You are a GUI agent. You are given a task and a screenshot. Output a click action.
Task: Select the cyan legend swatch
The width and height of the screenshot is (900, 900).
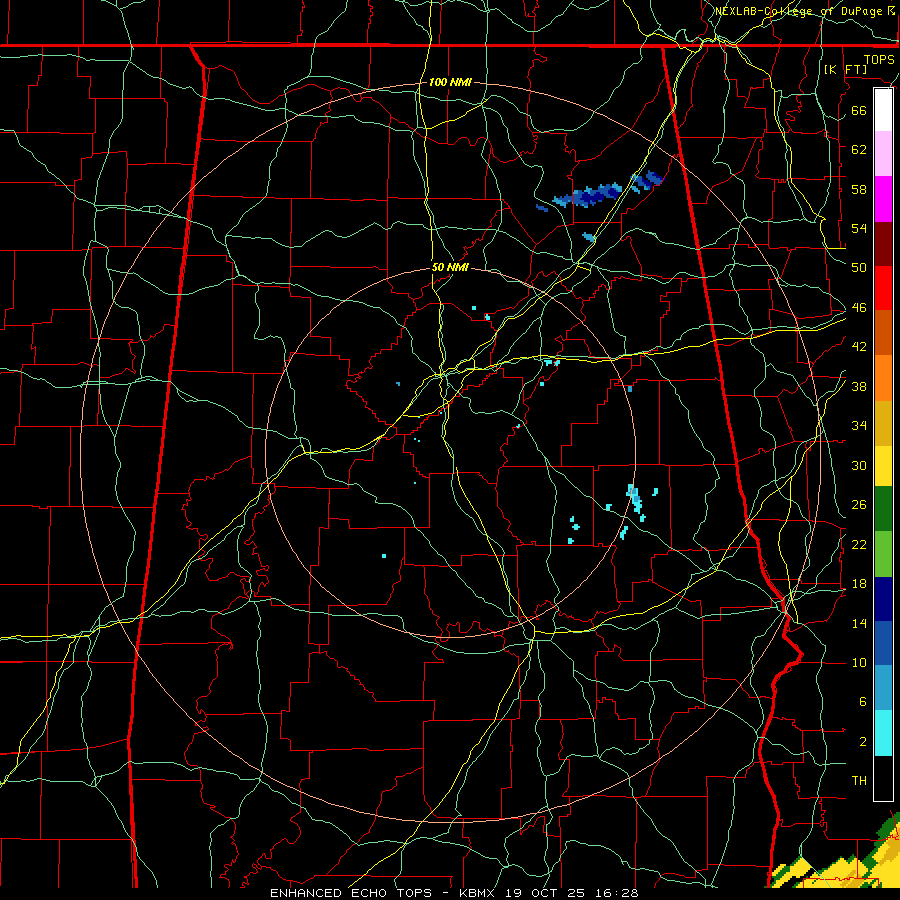point(883,734)
